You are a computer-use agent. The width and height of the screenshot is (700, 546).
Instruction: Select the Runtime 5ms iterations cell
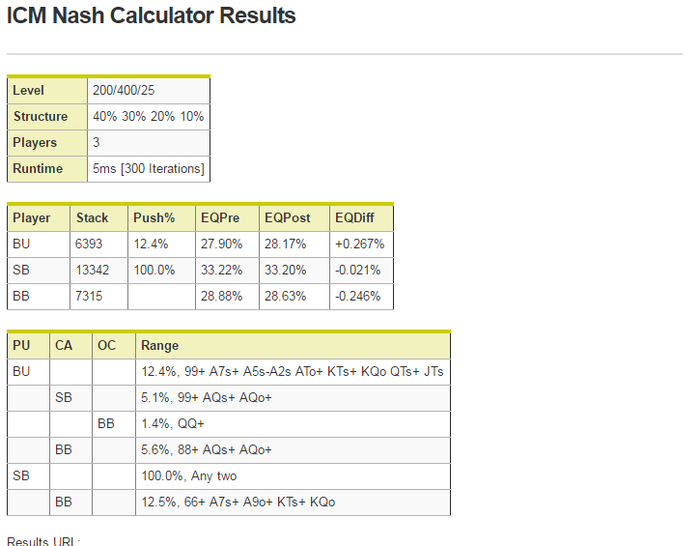pos(149,169)
